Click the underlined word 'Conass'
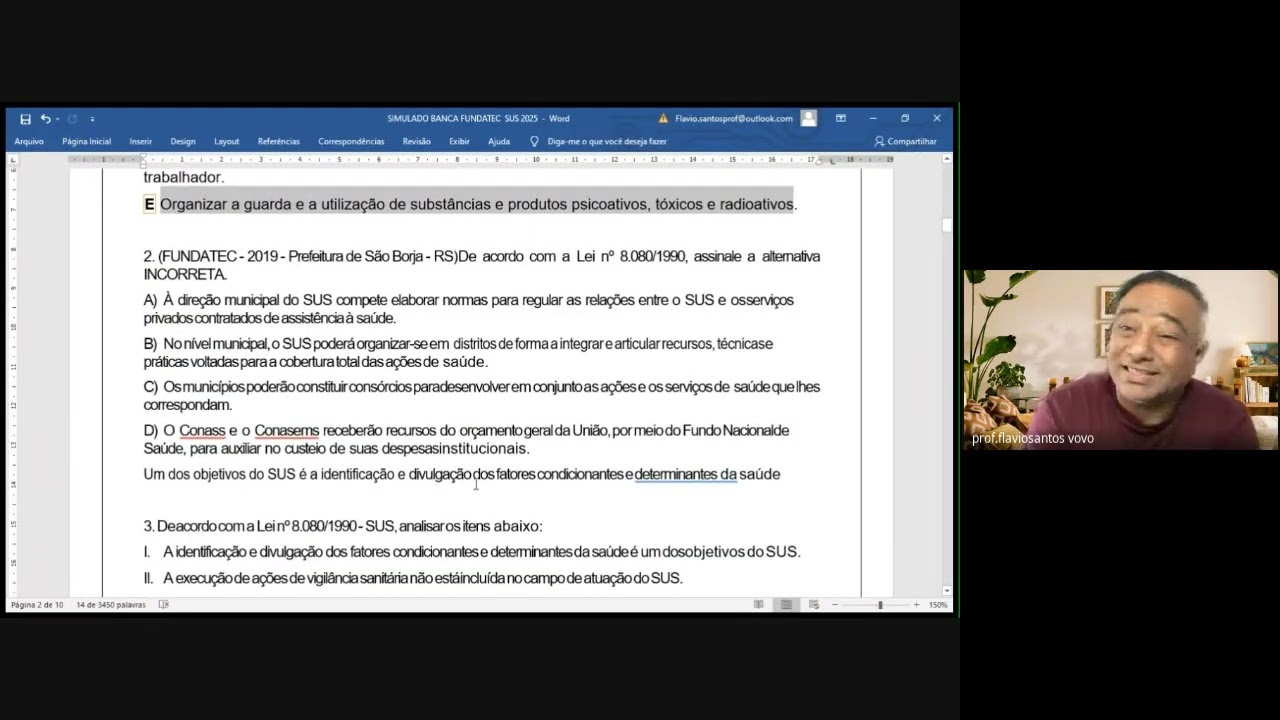 pyautogui.click(x=202, y=431)
